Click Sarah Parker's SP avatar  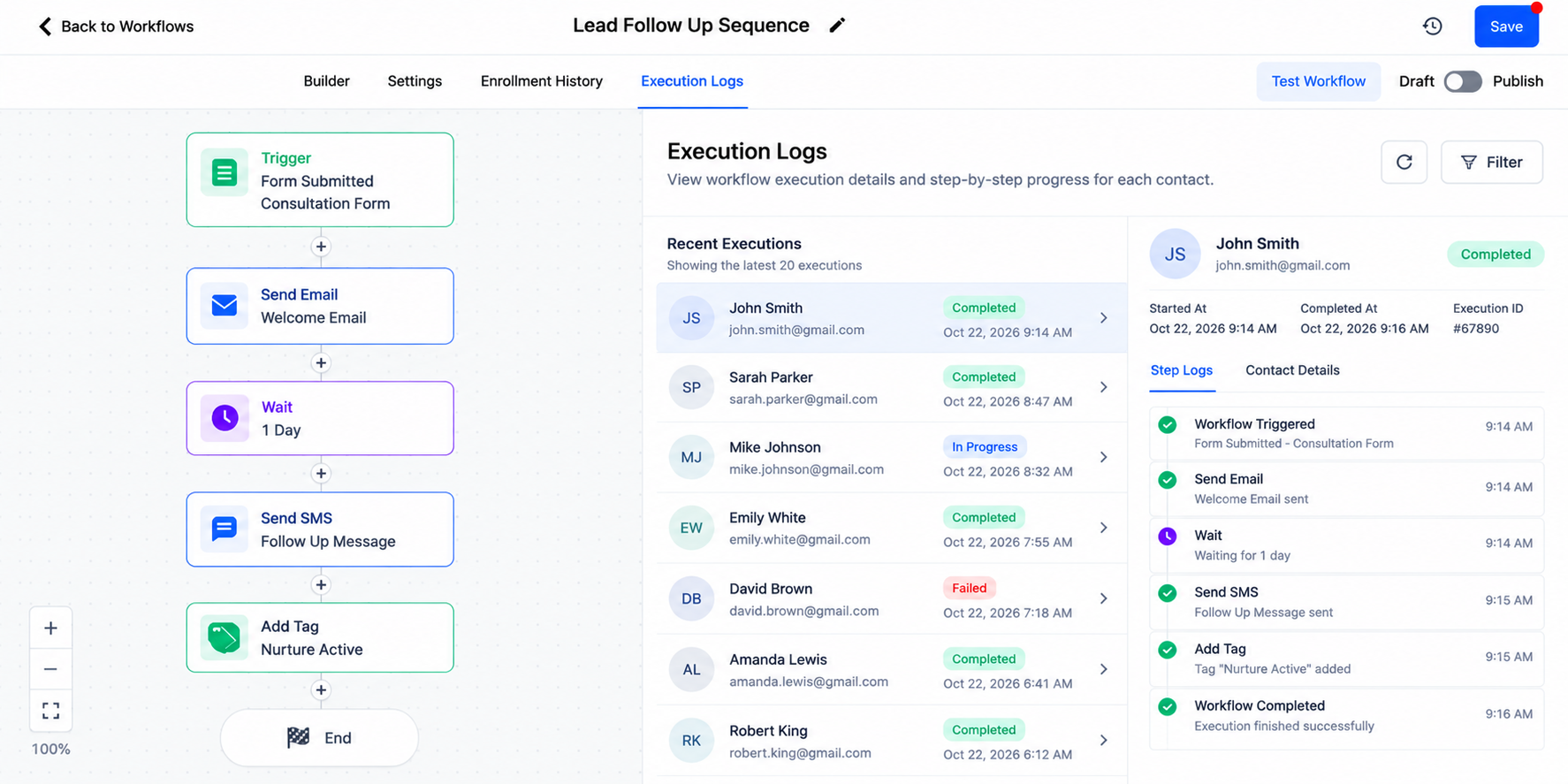691,387
